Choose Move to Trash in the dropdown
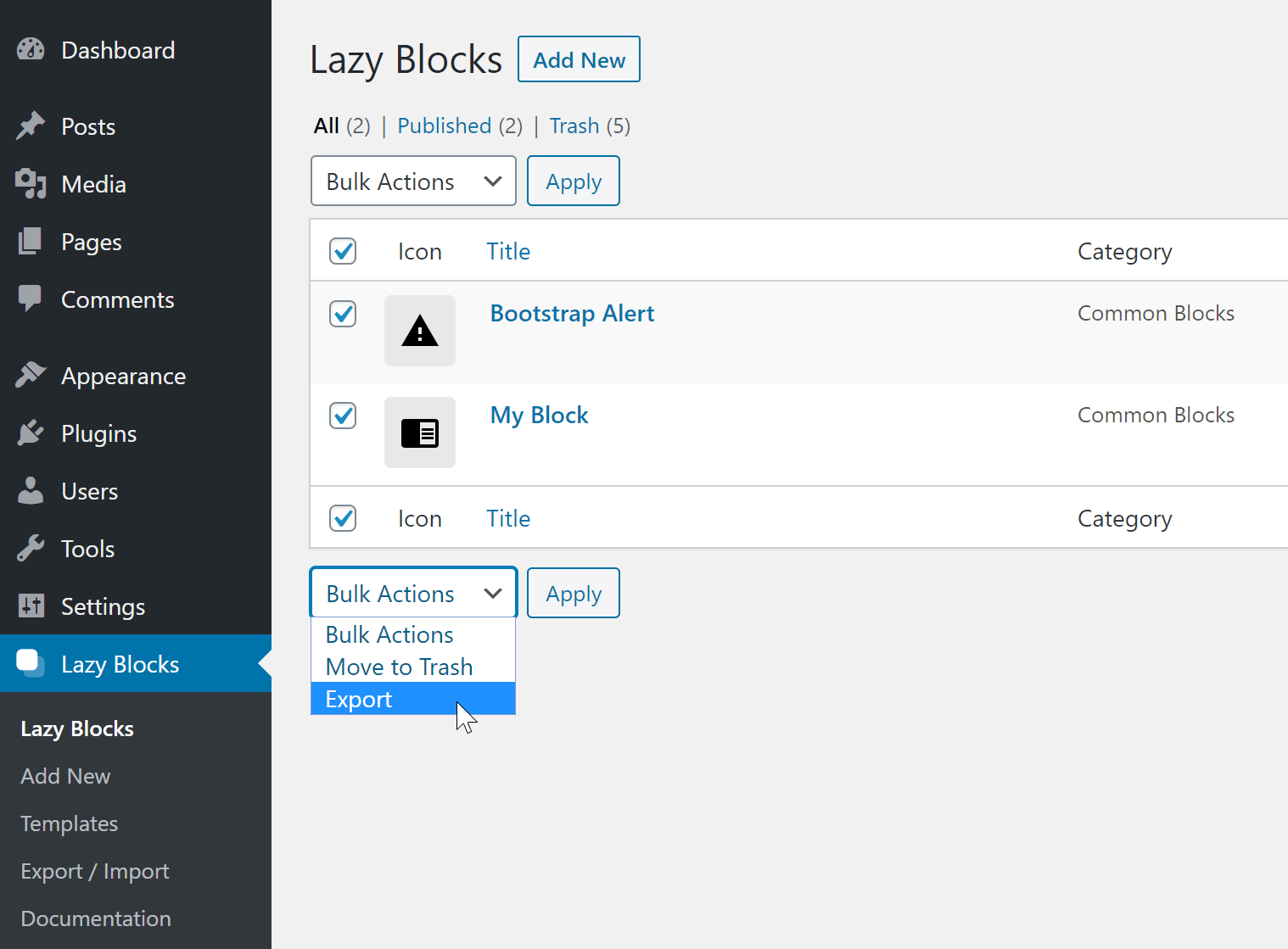The image size is (1288, 949). tap(399, 667)
